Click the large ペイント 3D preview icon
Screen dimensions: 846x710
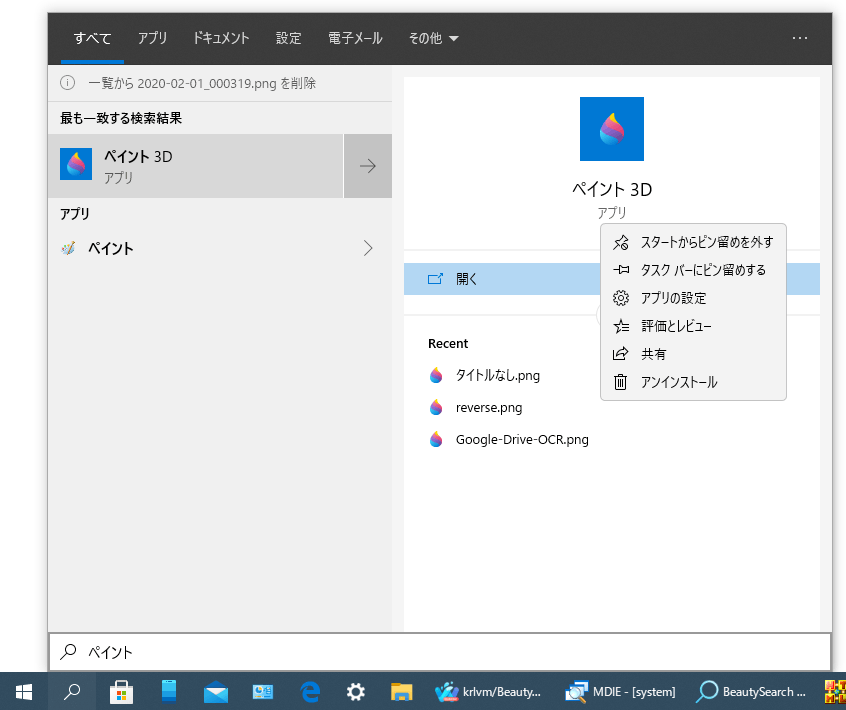(611, 129)
